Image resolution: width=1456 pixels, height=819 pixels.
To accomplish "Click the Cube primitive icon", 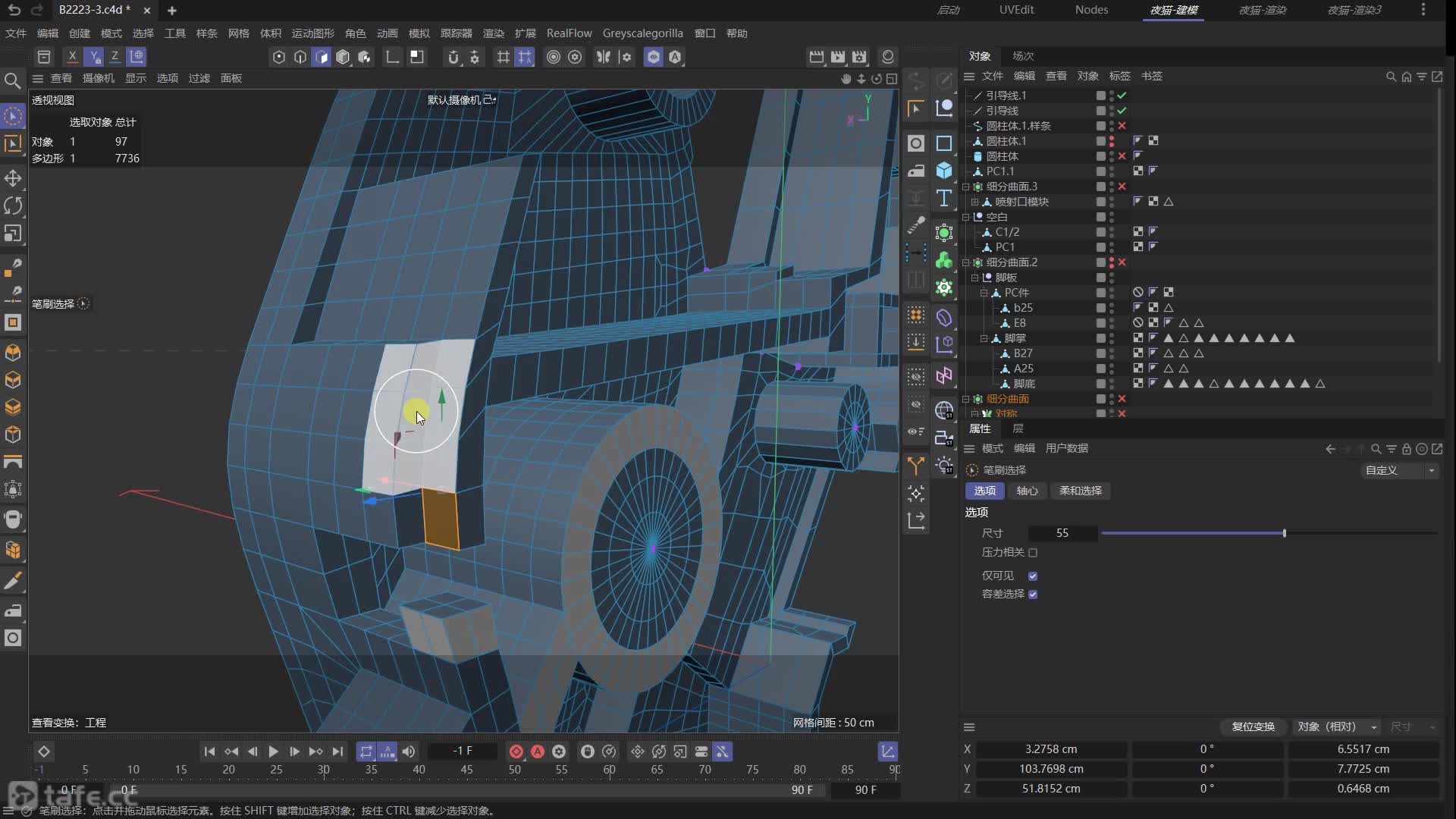I will click(944, 171).
